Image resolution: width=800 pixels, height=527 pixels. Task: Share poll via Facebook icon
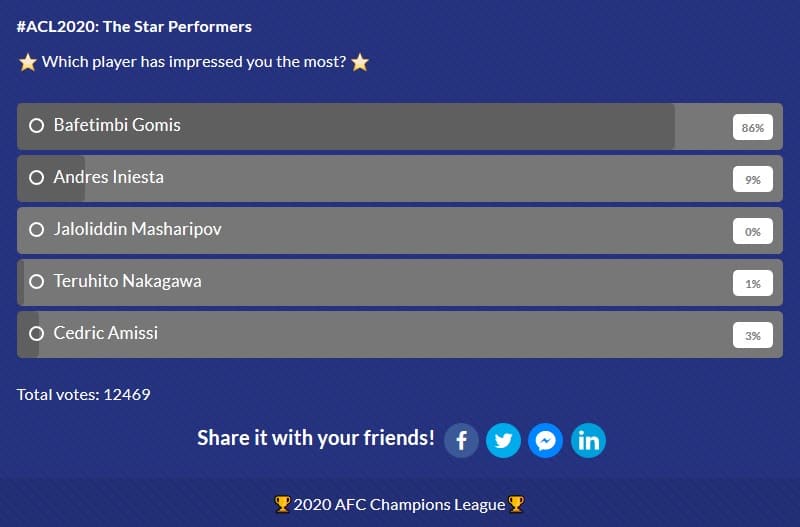(x=461, y=440)
